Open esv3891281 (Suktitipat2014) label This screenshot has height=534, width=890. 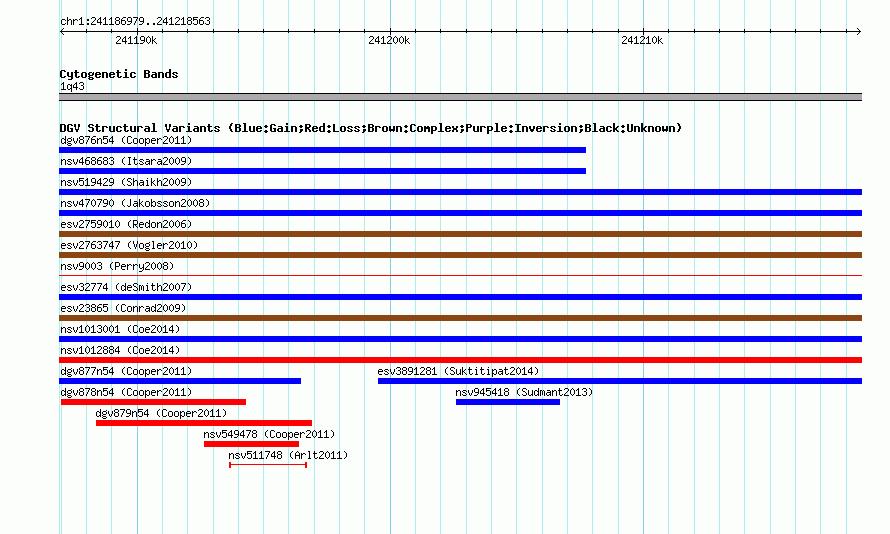[458, 371]
